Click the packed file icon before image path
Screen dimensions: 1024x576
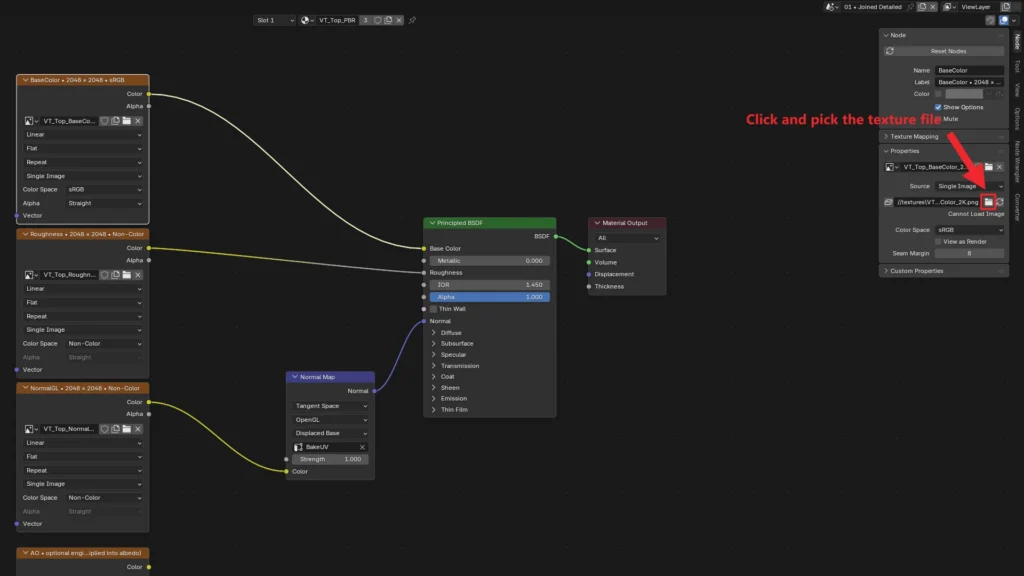(x=888, y=202)
